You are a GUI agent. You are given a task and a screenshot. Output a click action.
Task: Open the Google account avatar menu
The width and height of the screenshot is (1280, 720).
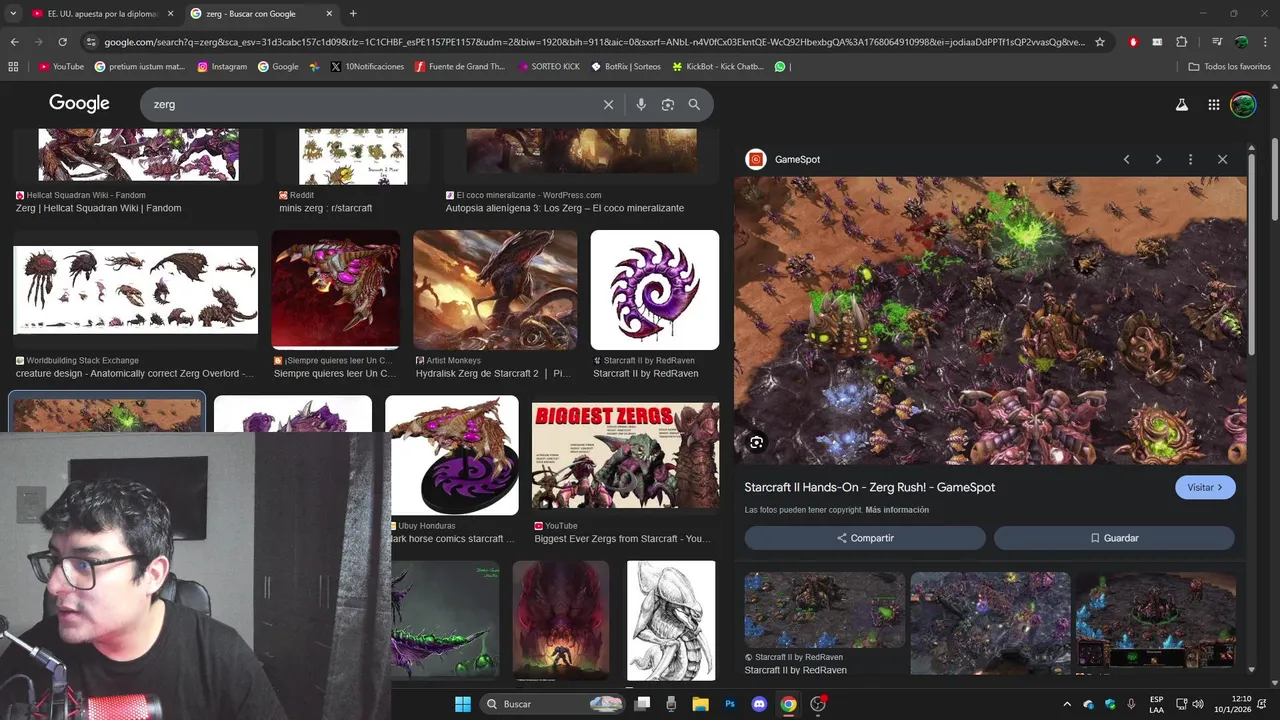(x=1243, y=104)
